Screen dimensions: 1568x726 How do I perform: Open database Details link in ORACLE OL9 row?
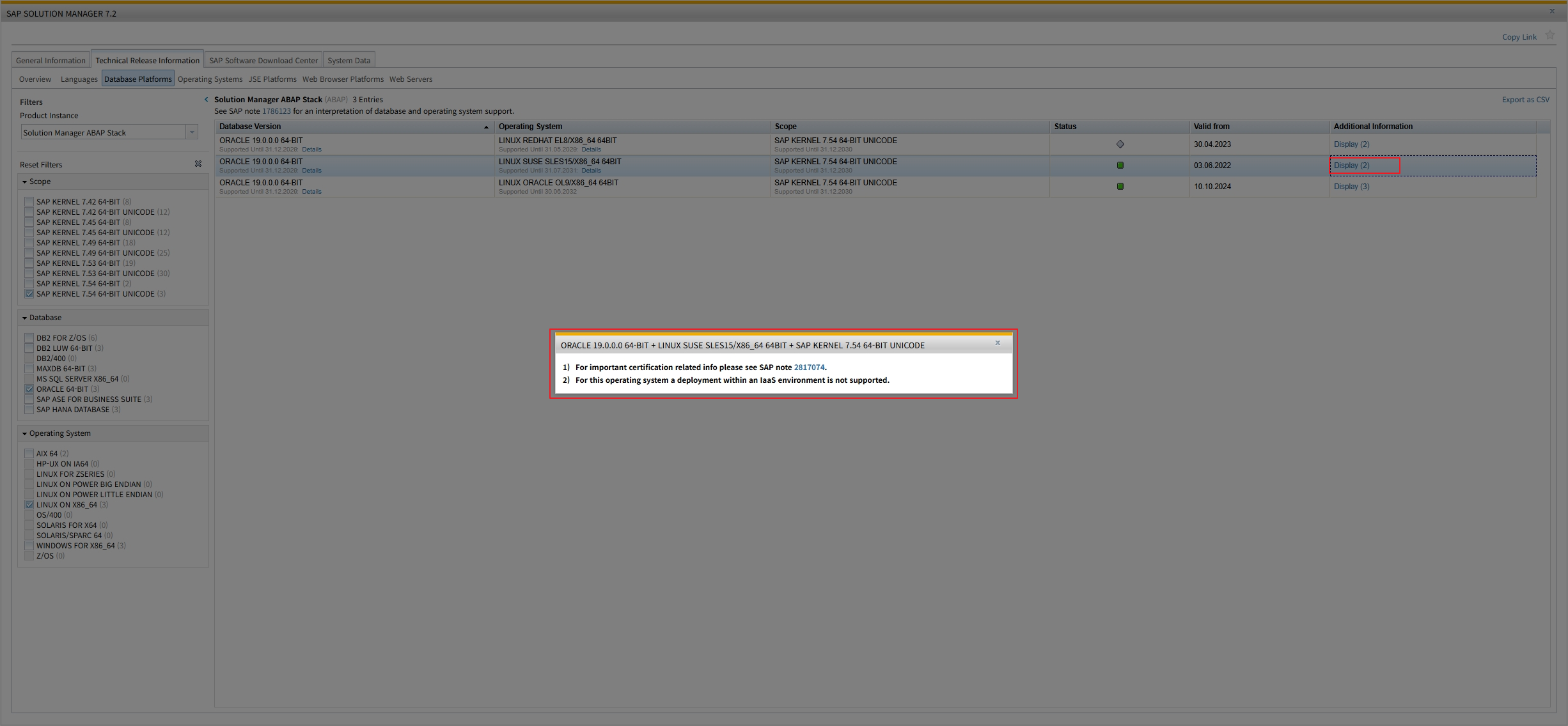click(x=312, y=192)
